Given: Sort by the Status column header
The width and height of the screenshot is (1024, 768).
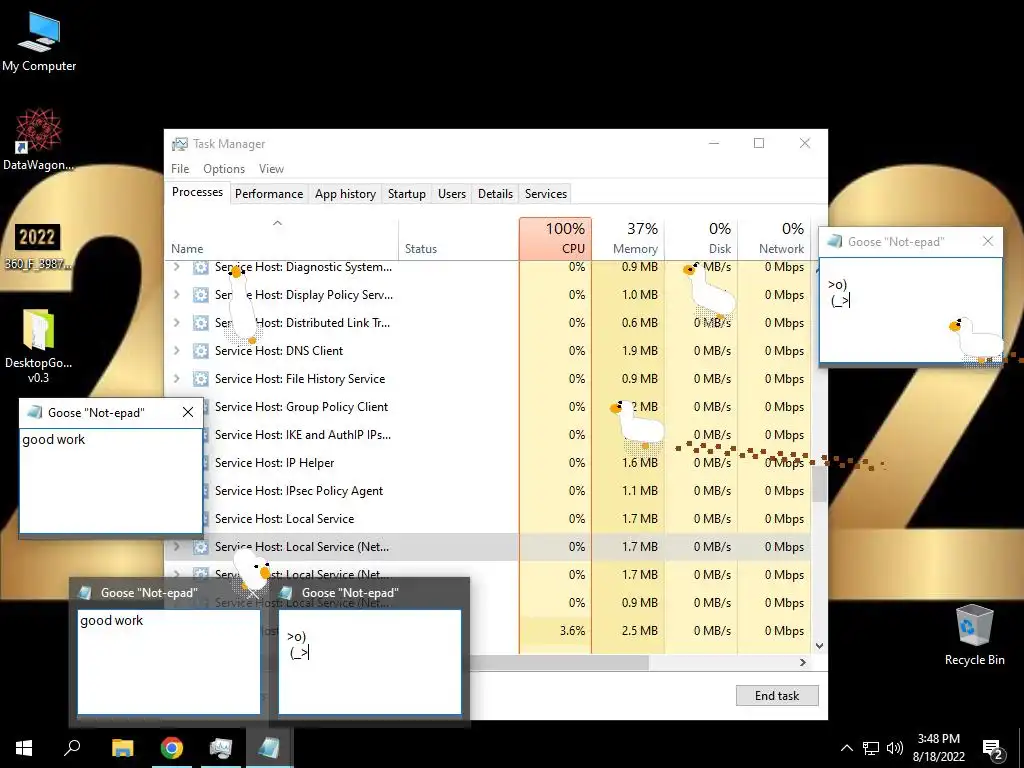Looking at the screenshot, I should (458, 238).
